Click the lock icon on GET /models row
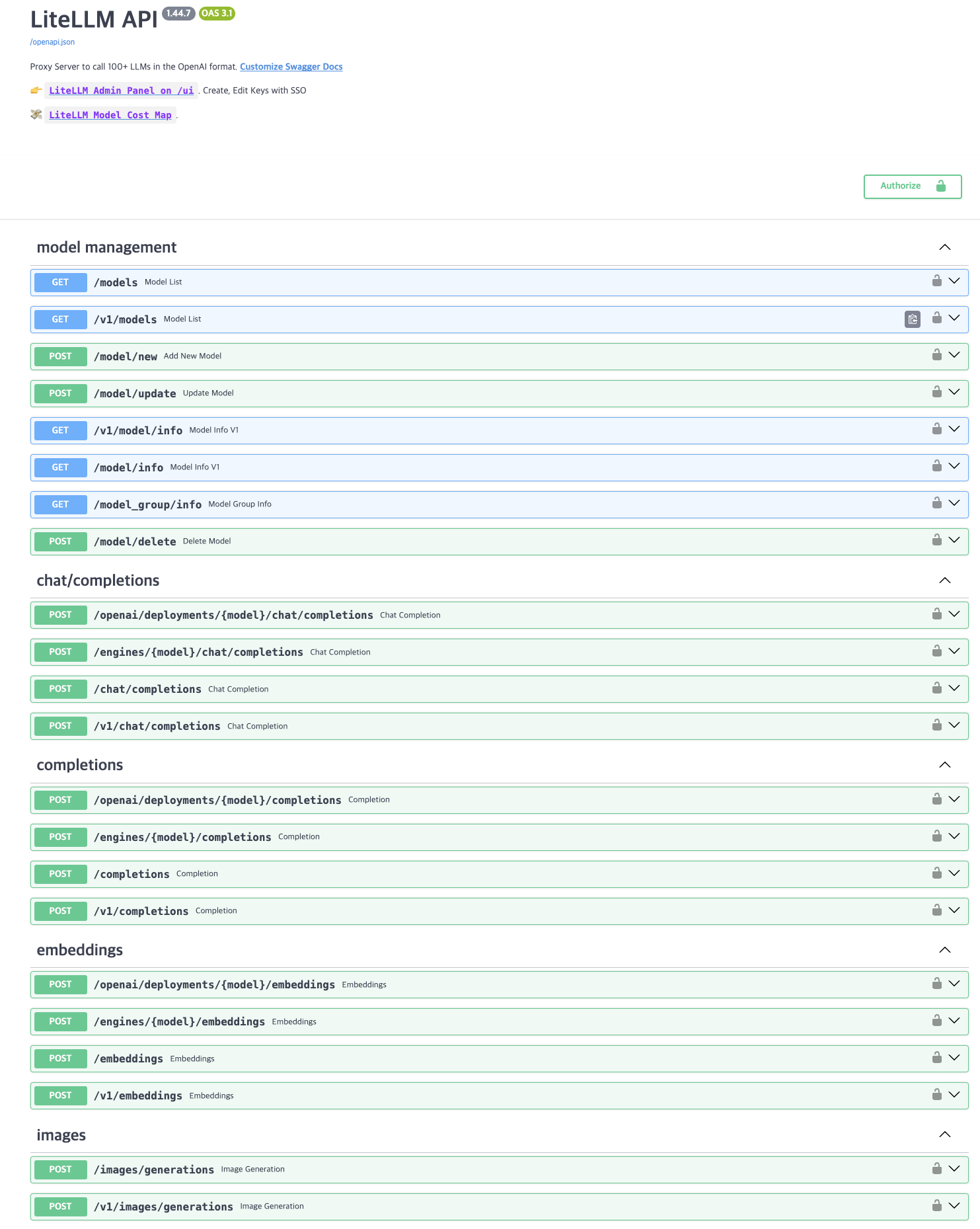Image resolution: width=980 pixels, height=1229 pixels. coord(936,281)
